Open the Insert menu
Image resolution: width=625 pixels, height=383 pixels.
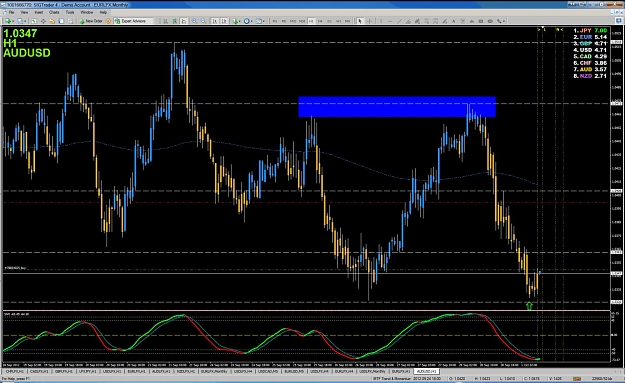39,12
